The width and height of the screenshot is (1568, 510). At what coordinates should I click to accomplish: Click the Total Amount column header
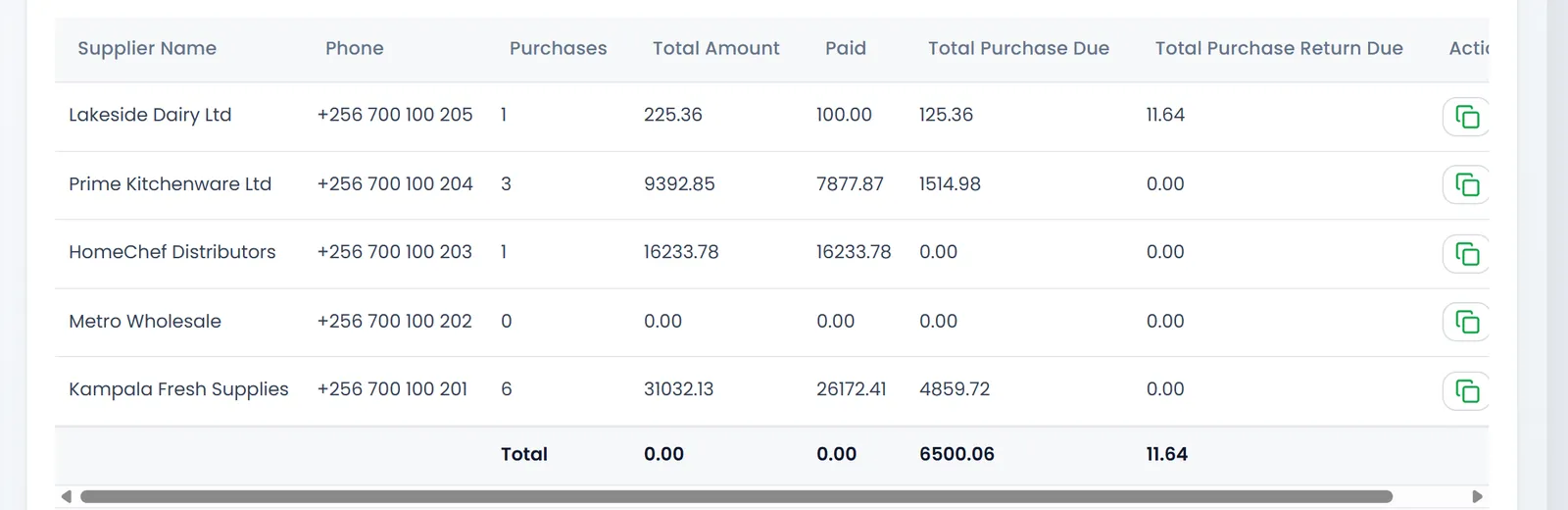(716, 48)
